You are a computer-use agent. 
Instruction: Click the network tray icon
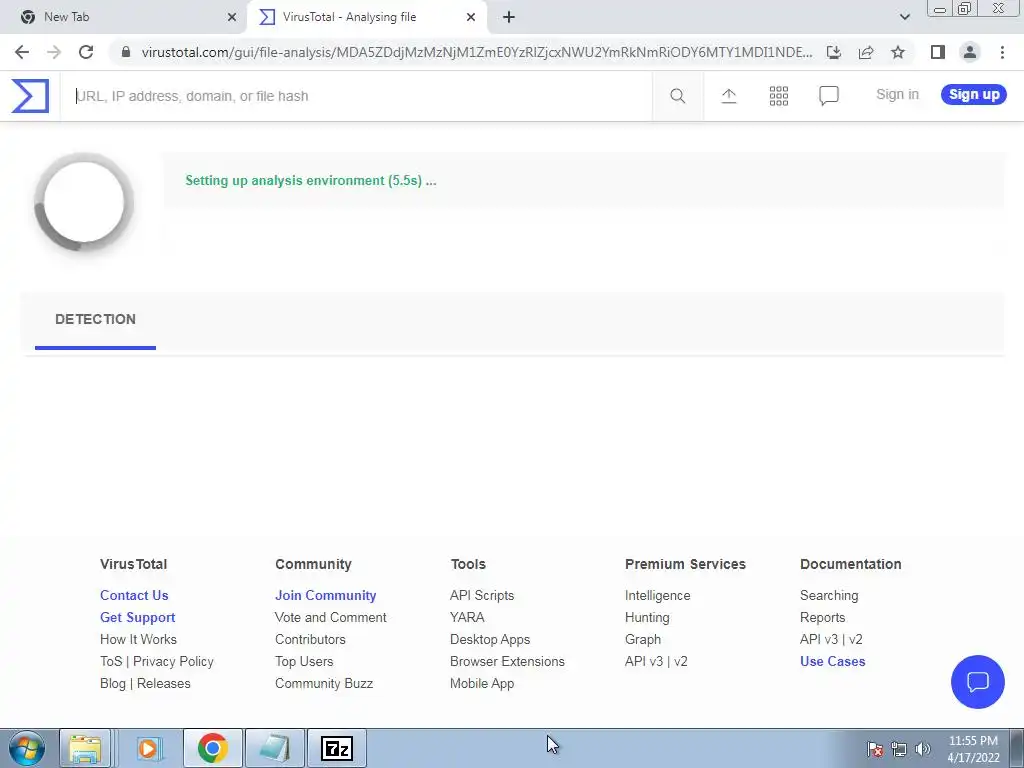point(899,748)
